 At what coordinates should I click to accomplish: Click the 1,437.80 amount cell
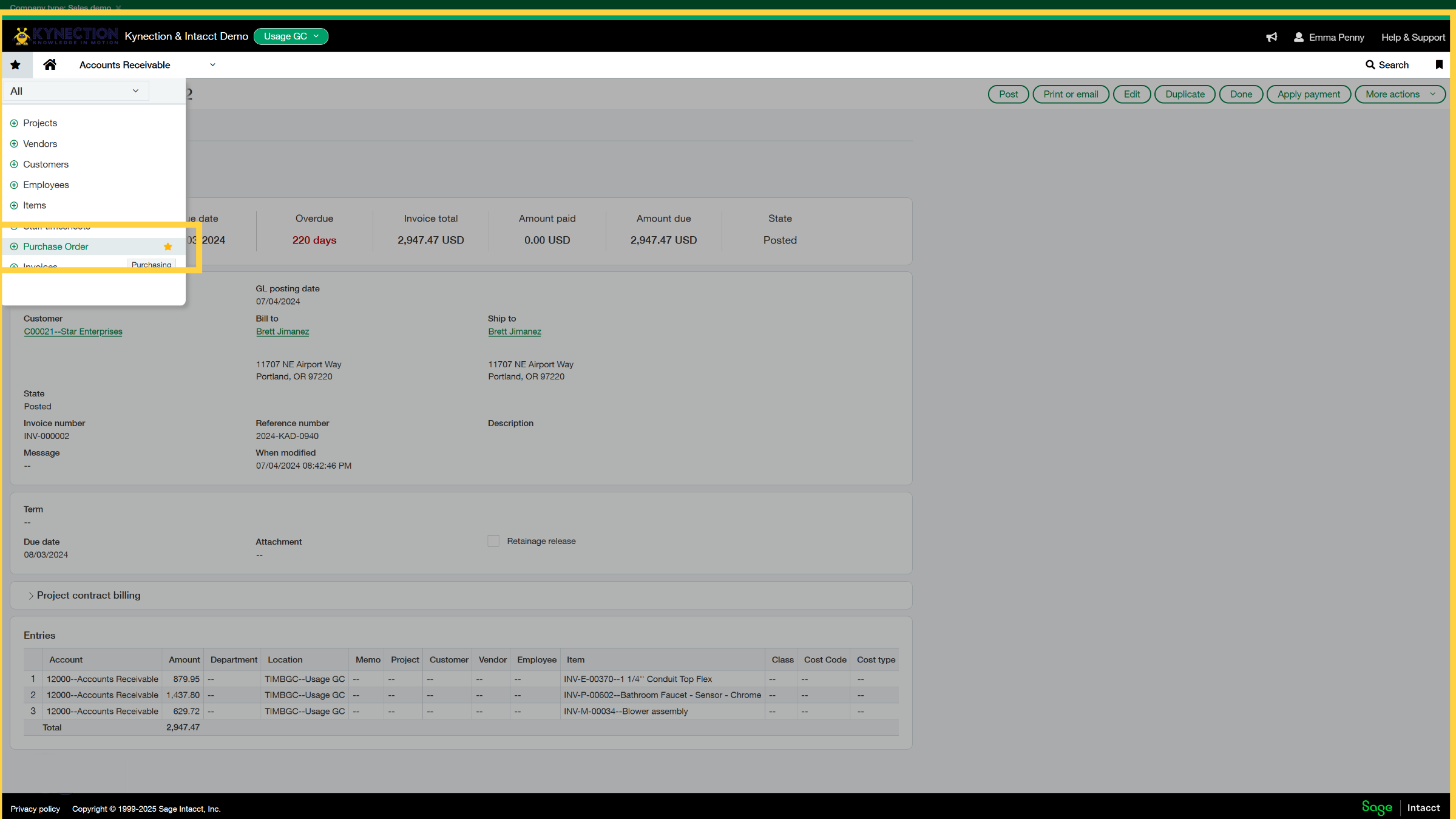point(183,695)
